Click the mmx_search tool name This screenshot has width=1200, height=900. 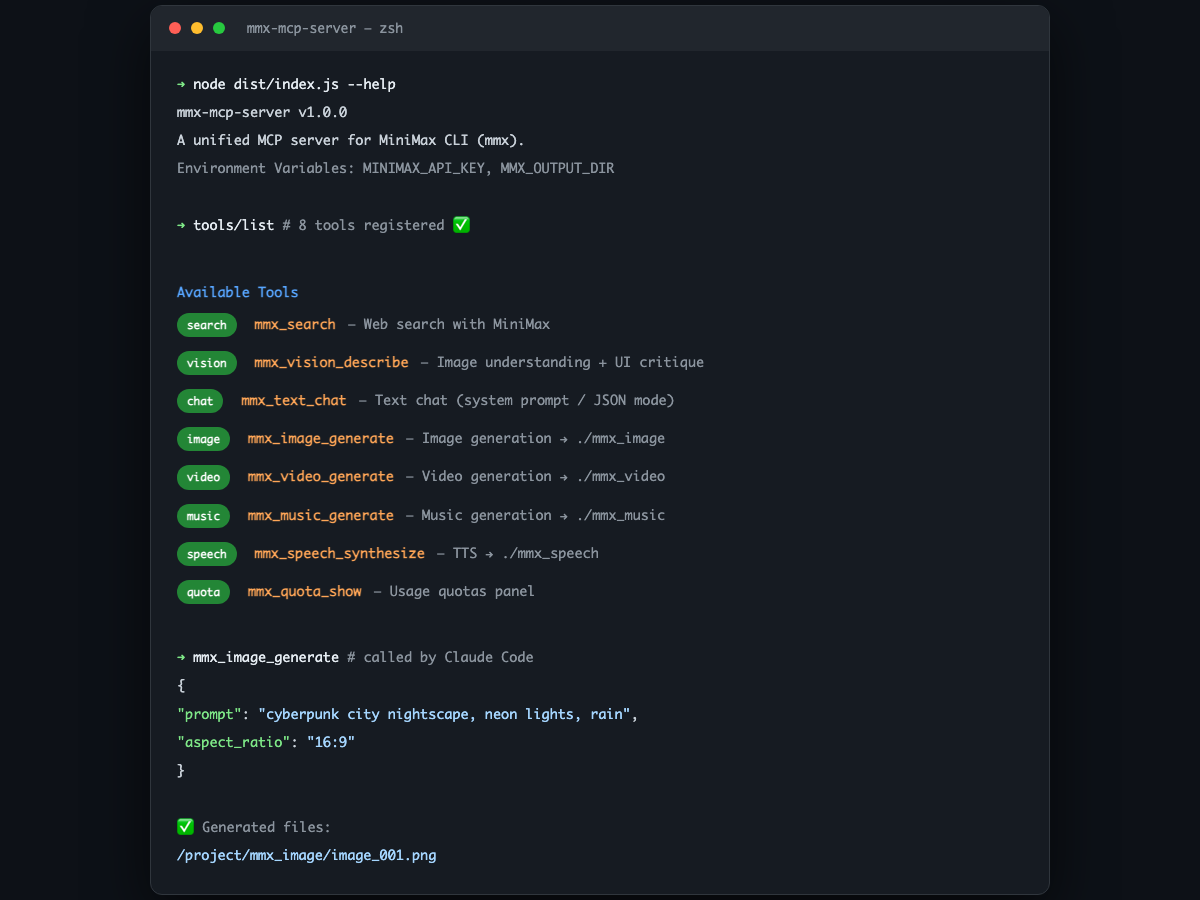(295, 324)
